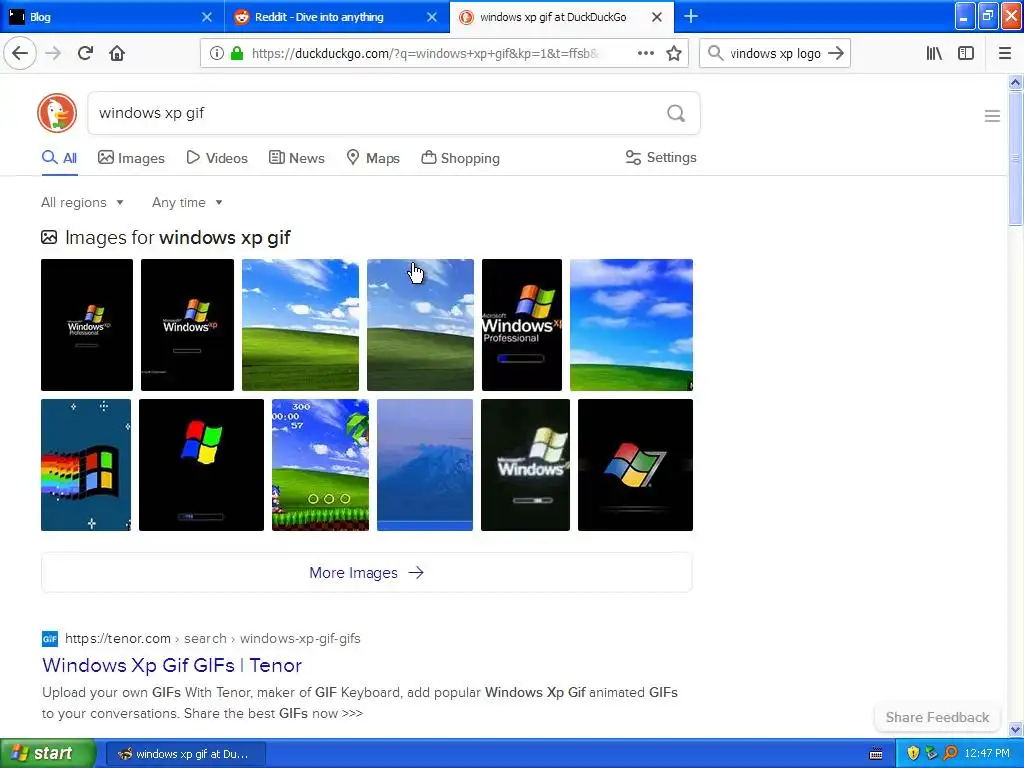Open the DuckDuckGo side menu icon
The width and height of the screenshot is (1024, 768).
coord(992,116)
